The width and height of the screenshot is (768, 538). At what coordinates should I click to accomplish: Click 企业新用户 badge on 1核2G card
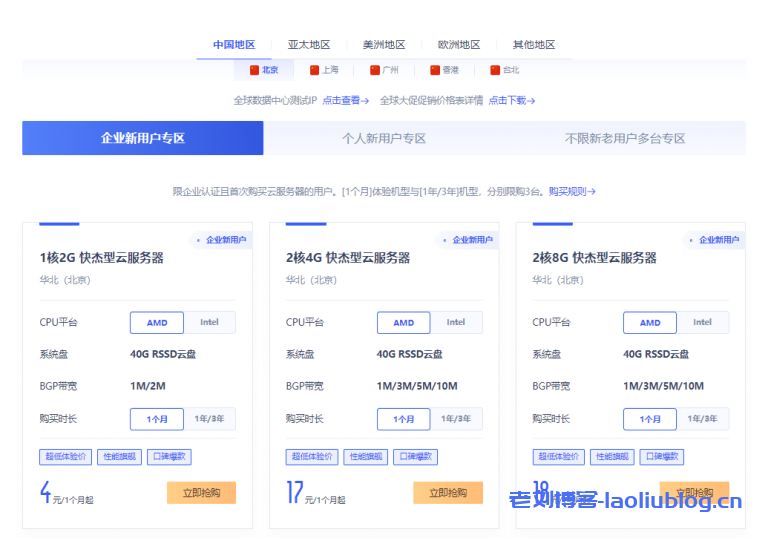220,240
